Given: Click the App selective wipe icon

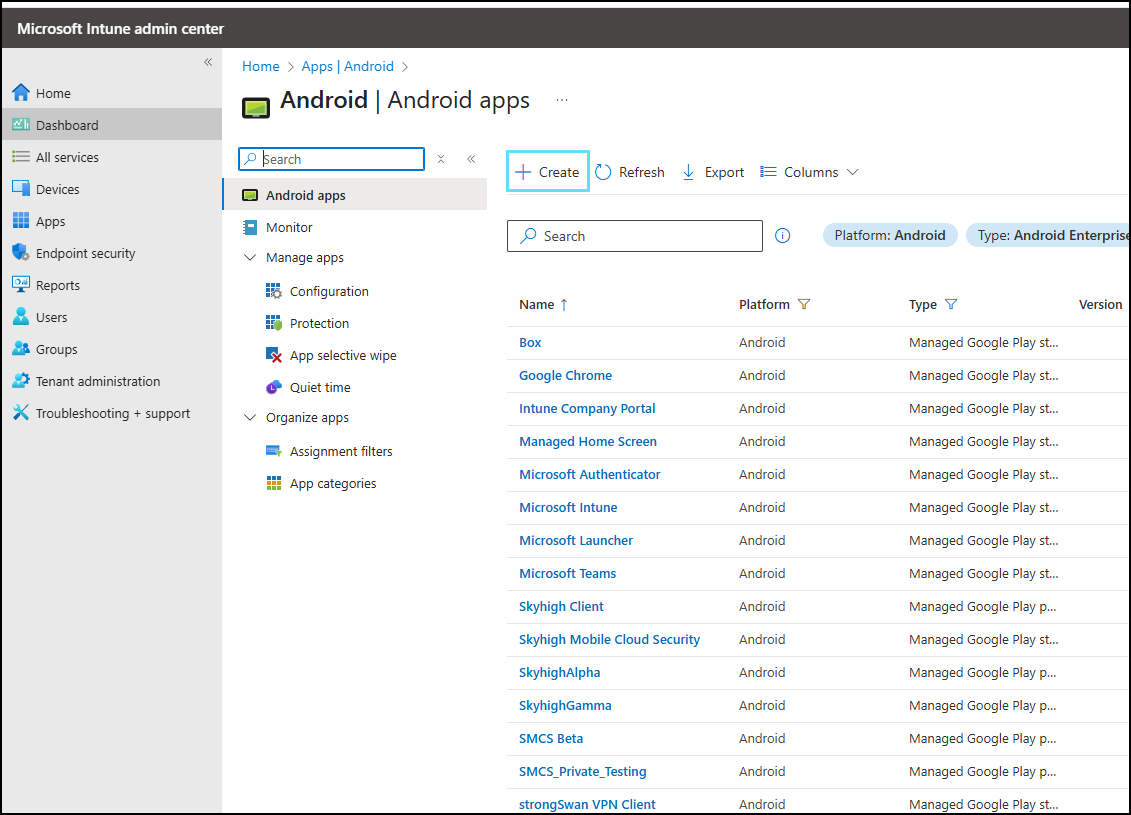Looking at the screenshot, I should click(273, 355).
